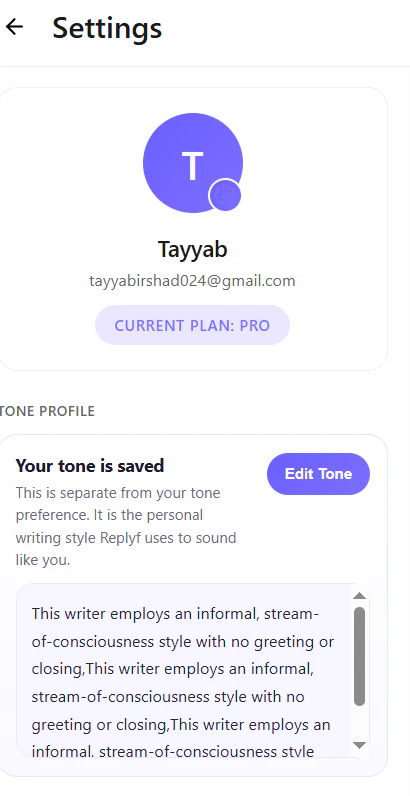Click the "Your tone is saved" heading
This screenshot has height=796, width=410.
(90, 466)
